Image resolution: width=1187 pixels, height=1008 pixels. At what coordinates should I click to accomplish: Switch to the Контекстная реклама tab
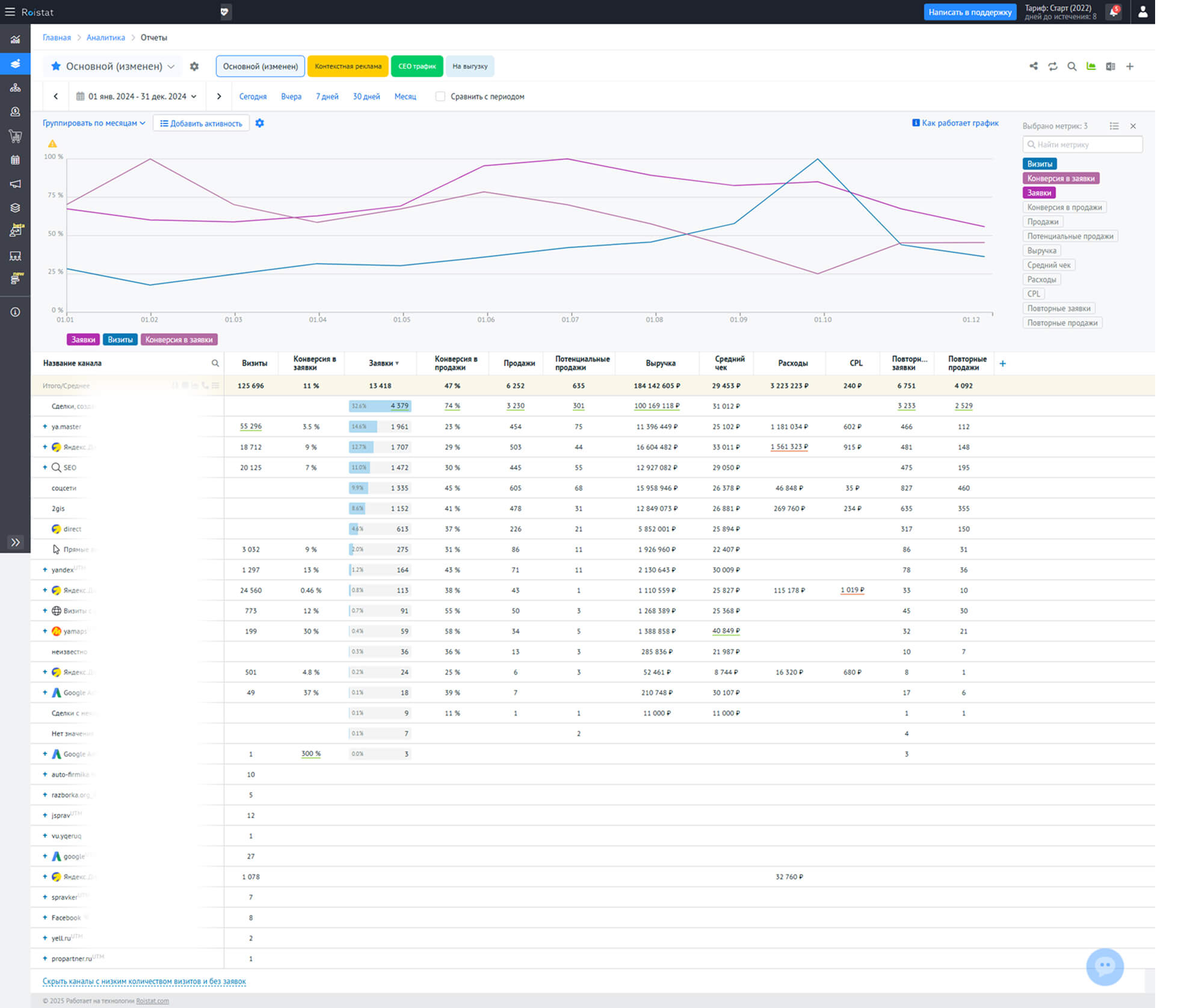coord(348,66)
